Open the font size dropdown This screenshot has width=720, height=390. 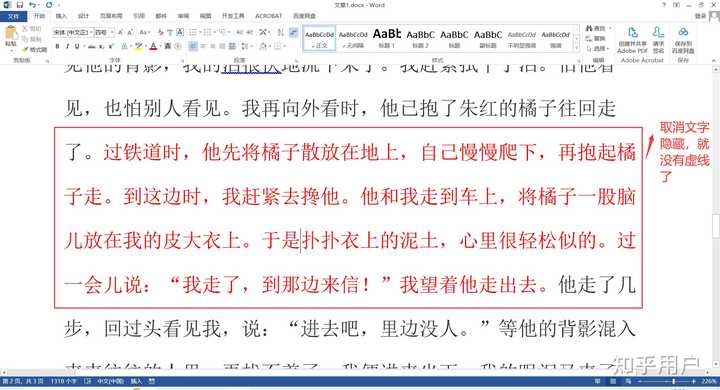tap(112, 32)
